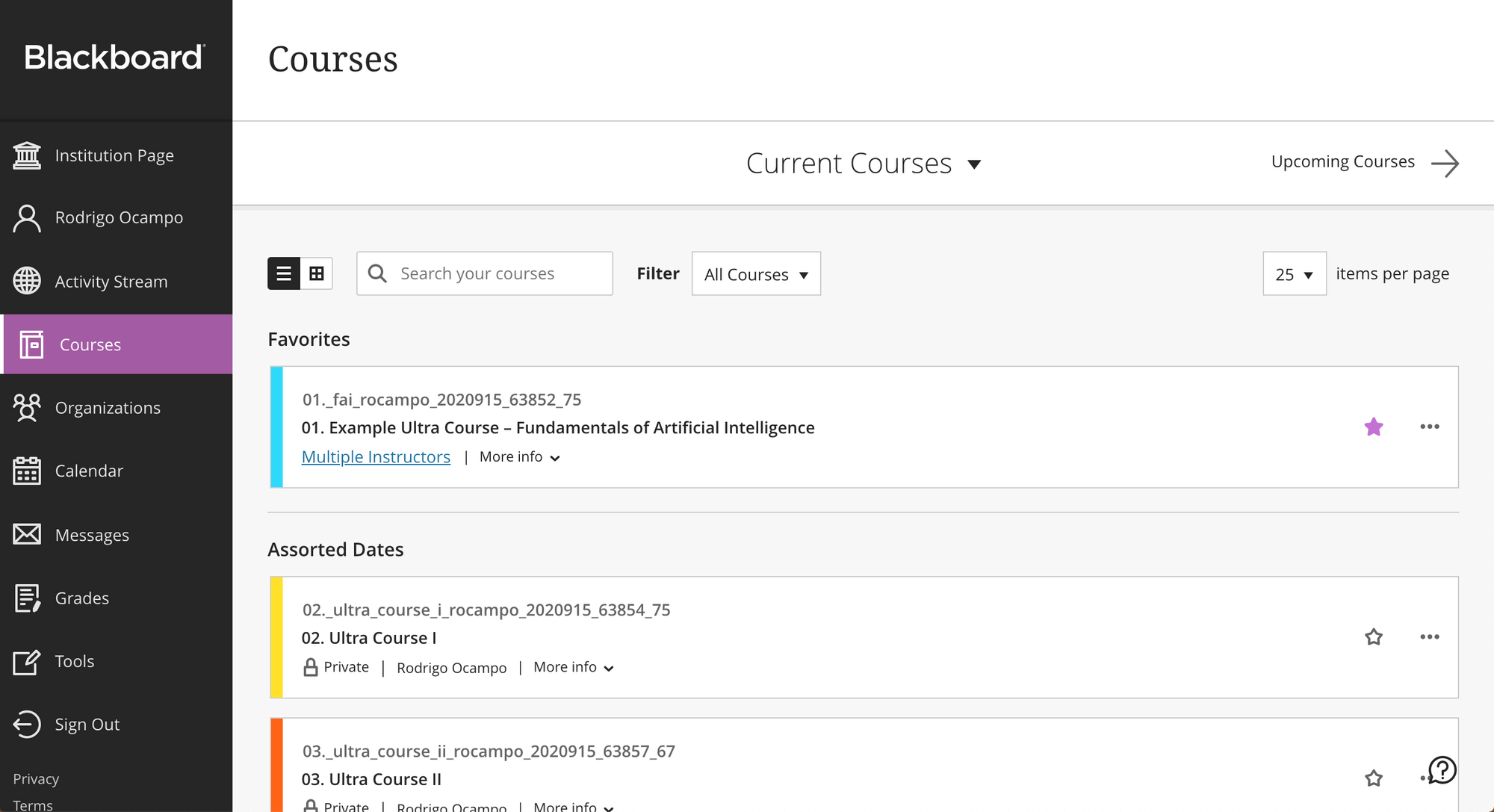Image resolution: width=1494 pixels, height=812 pixels.
Task: Open Tools from the sidebar
Action: (x=74, y=661)
